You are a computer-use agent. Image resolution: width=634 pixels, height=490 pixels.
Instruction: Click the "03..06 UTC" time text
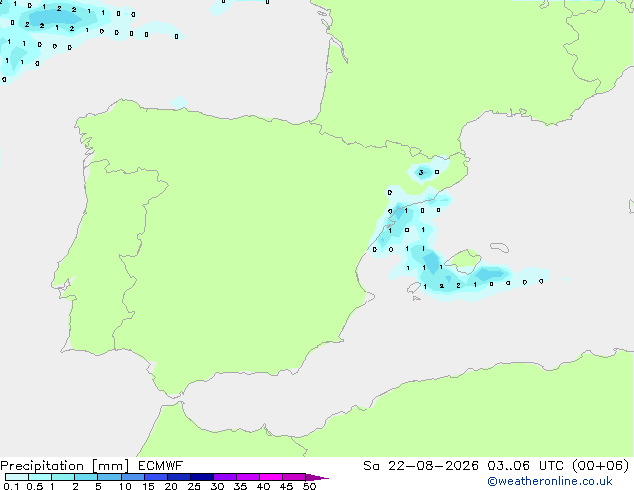click(525, 466)
